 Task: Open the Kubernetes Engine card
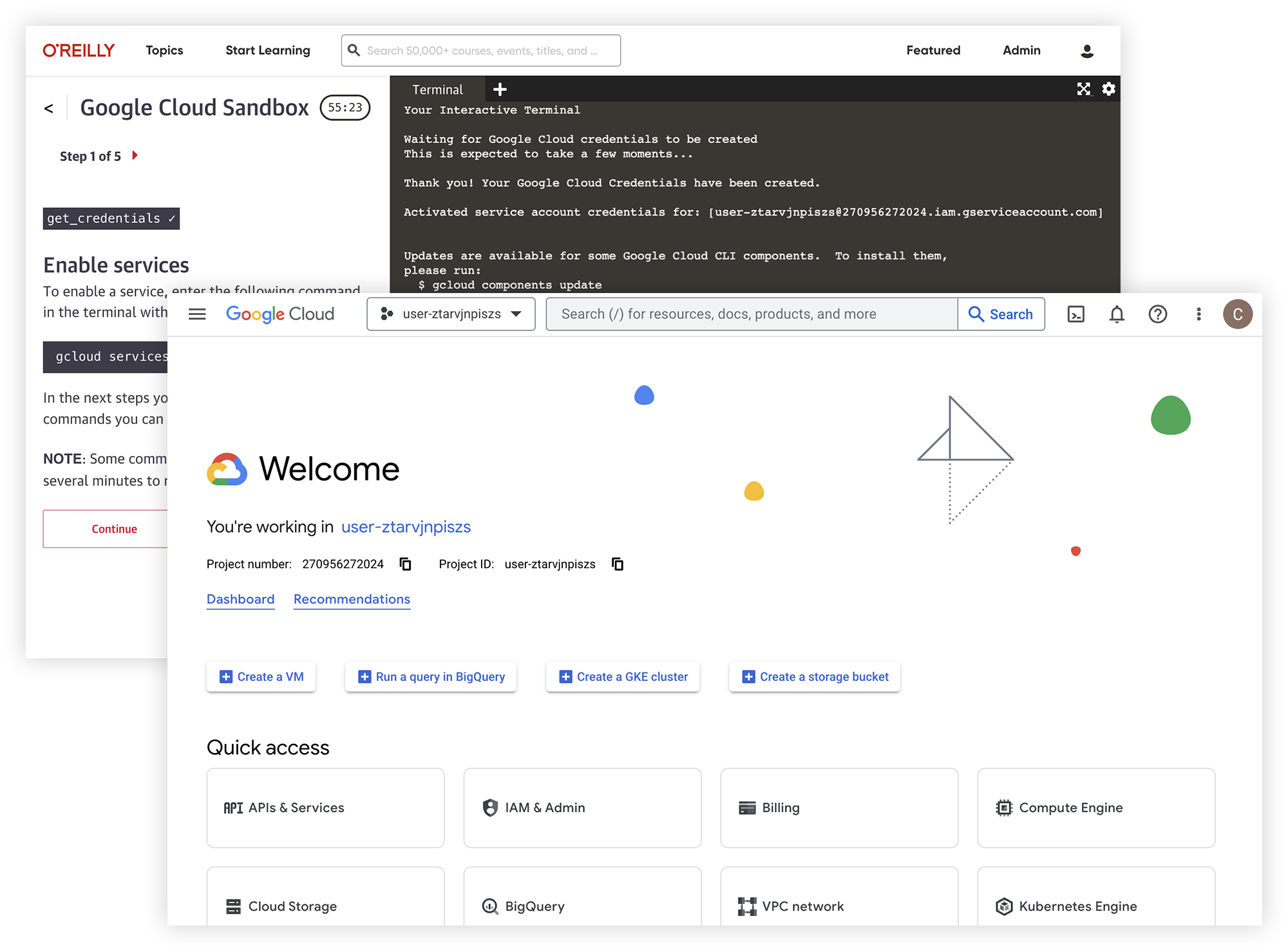point(1096,897)
